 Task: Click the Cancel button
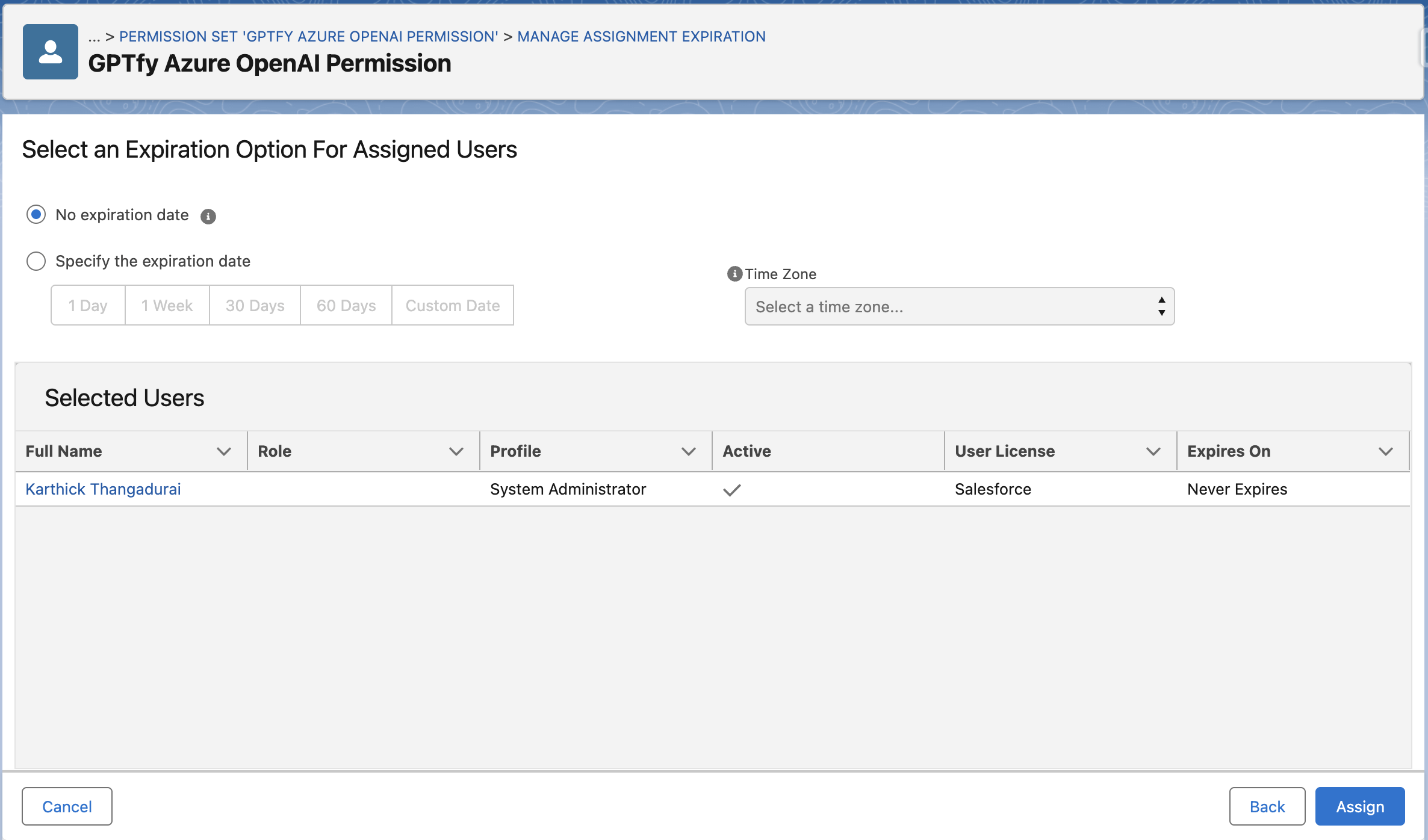tap(67, 807)
